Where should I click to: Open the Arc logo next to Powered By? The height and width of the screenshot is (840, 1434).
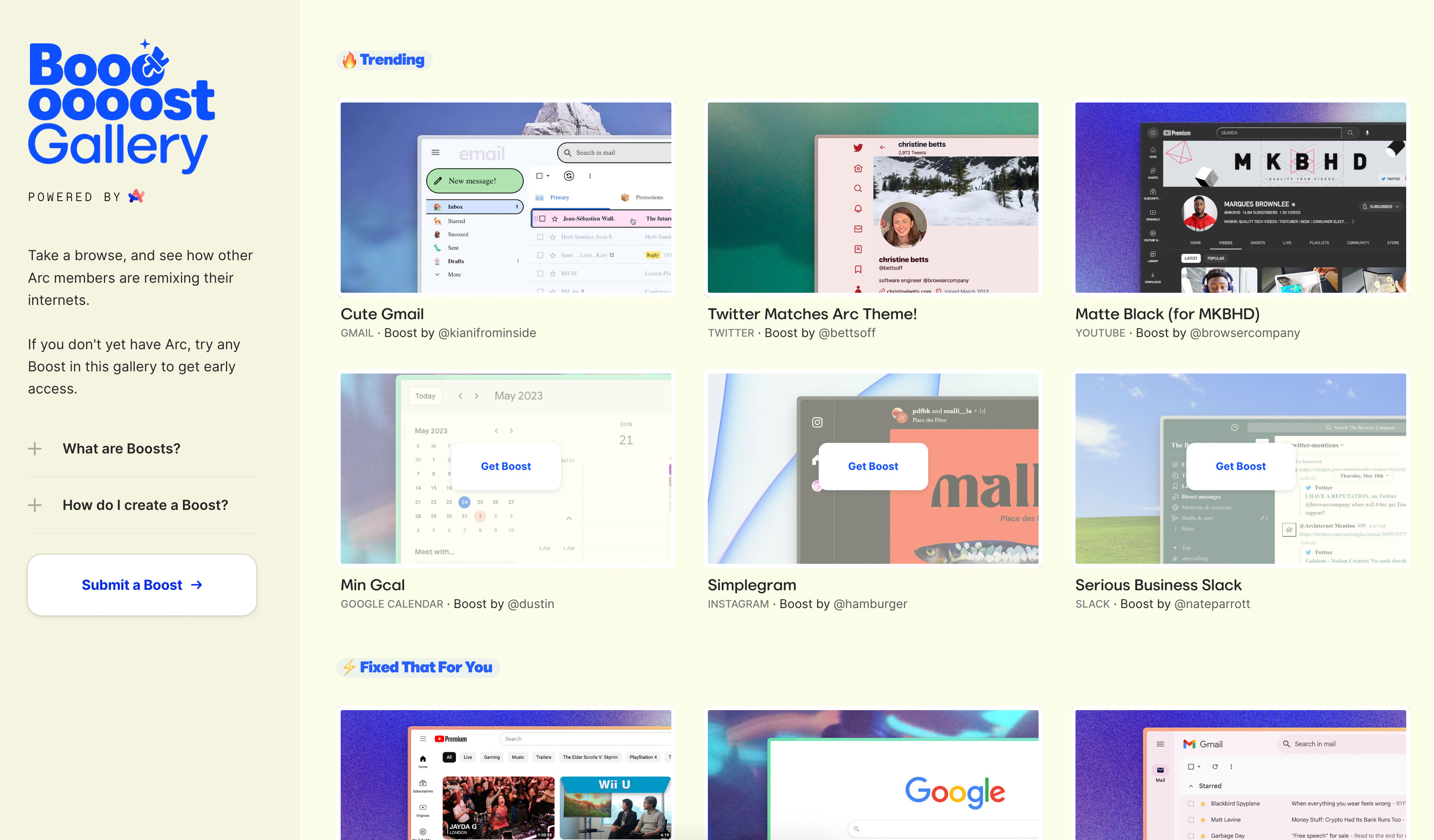tap(136, 196)
